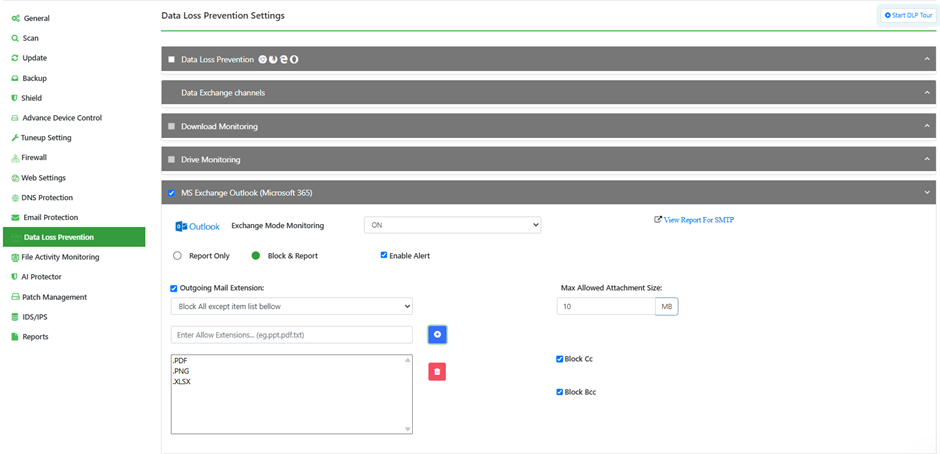This screenshot has width=940, height=454.
Task: Select .XLSX in the extension list
Action: (x=182, y=381)
